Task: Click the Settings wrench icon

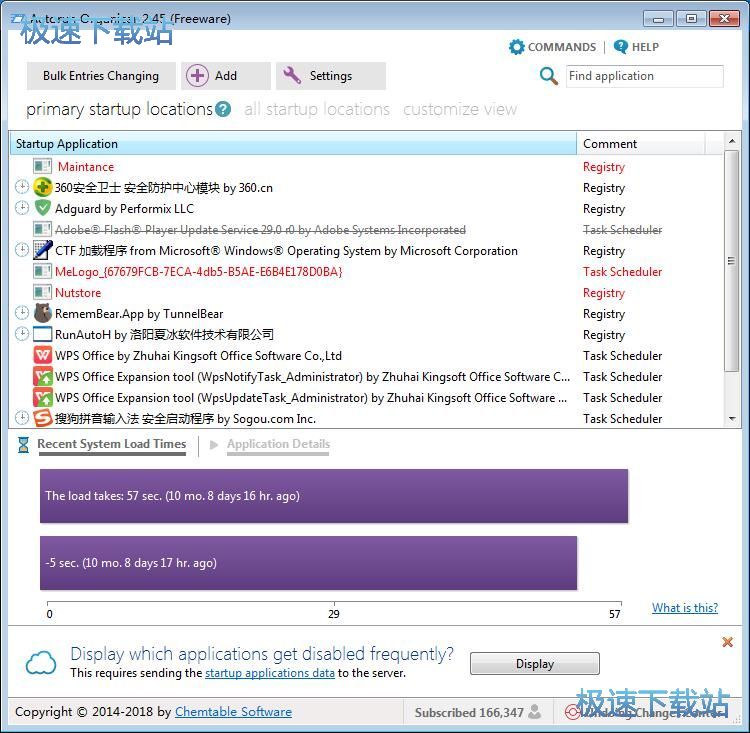Action: (292, 76)
